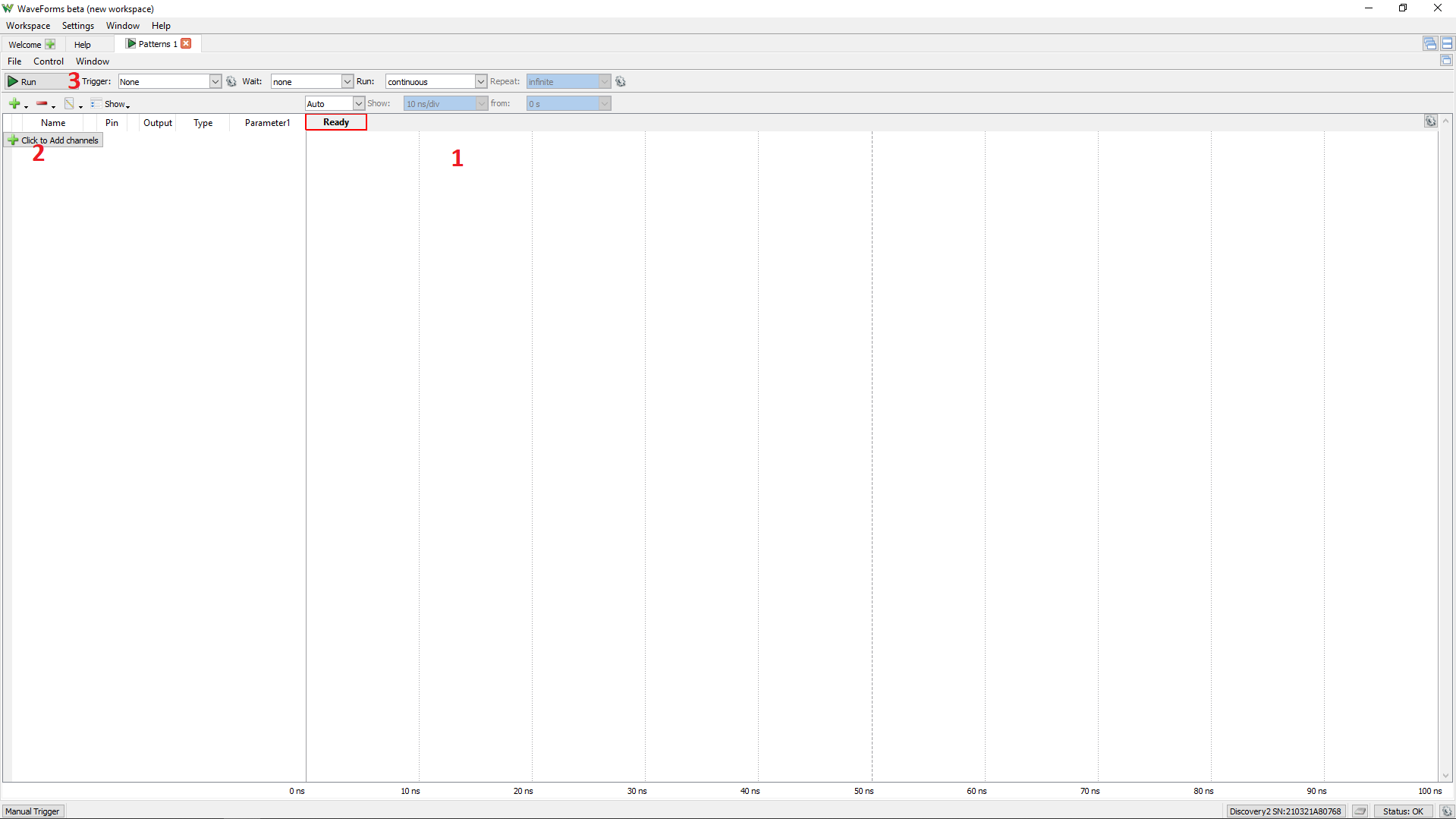
Task: Close the Patterns 1 tab
Action: click(x=186, y=44)
